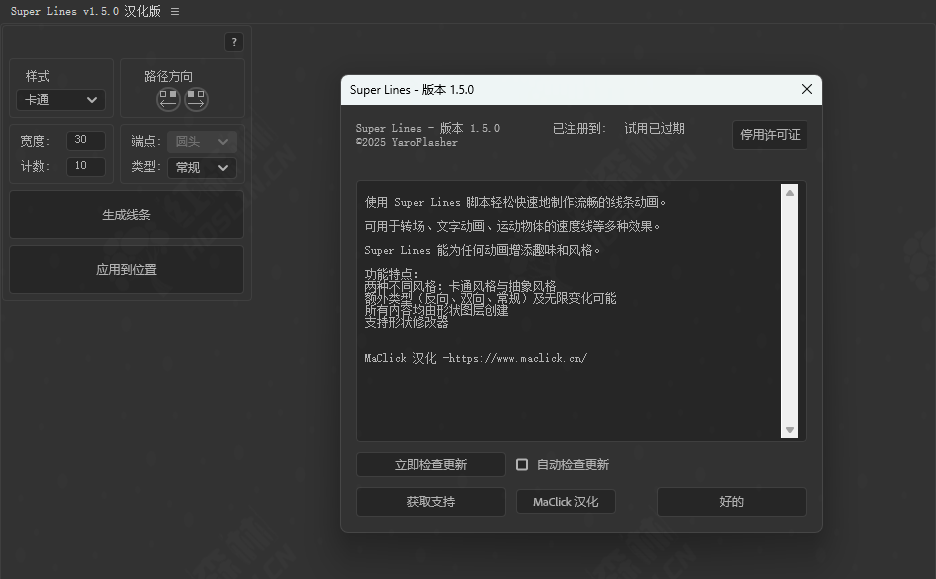This screenshot has width=936, height=579.
Task: Click the 已注册到 label
Action: (579, 128)
